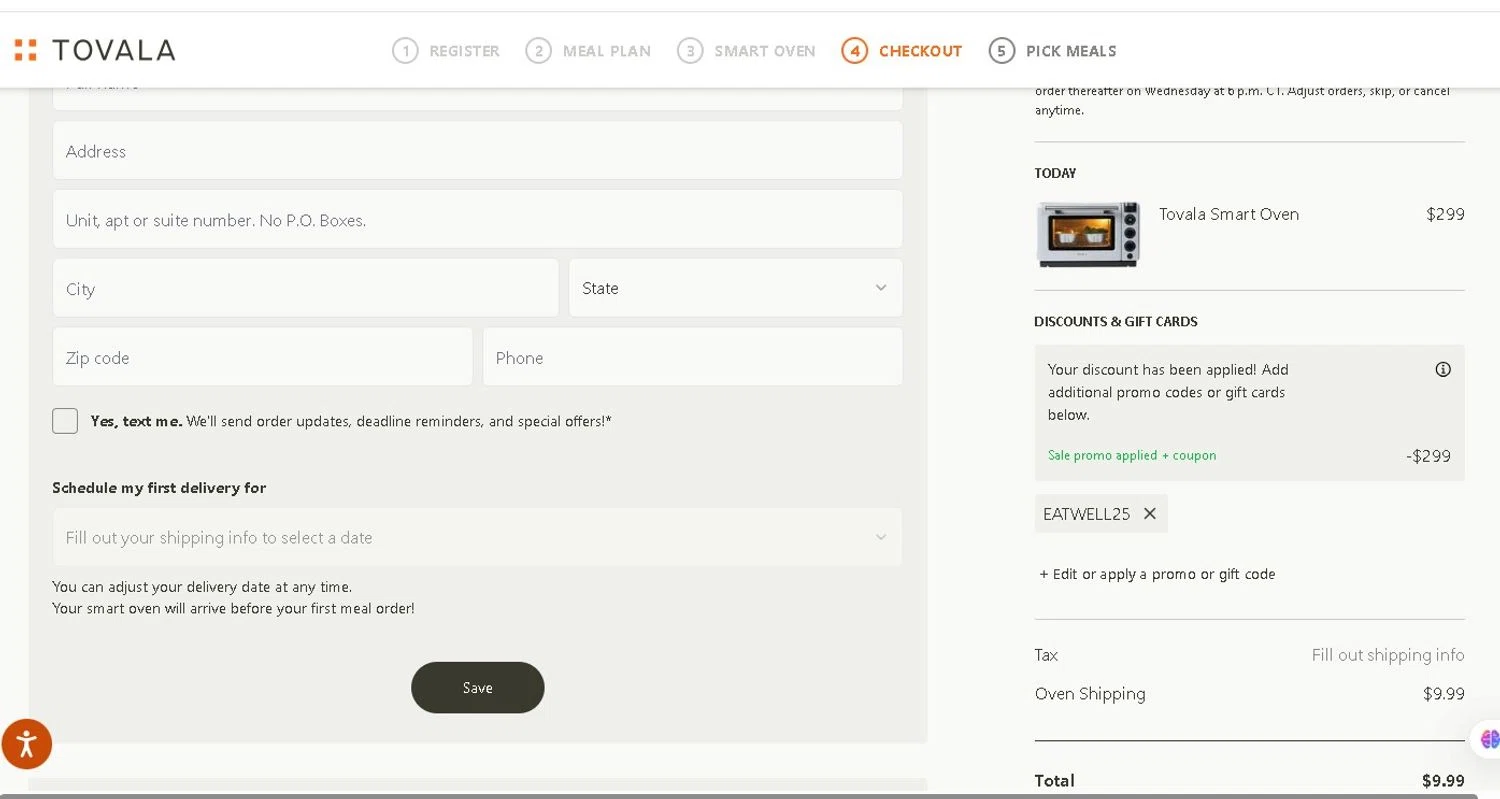Open the accessibility widget icon

click(x=26, y=744)
